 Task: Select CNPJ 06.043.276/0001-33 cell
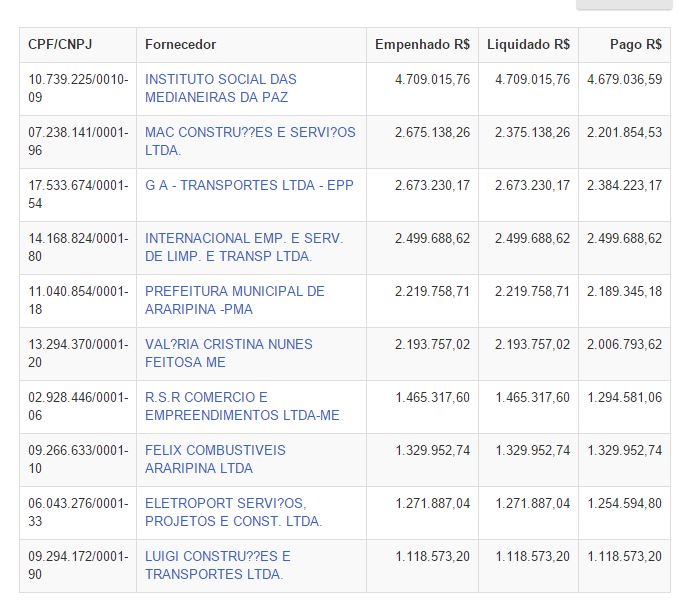[78, 513]
